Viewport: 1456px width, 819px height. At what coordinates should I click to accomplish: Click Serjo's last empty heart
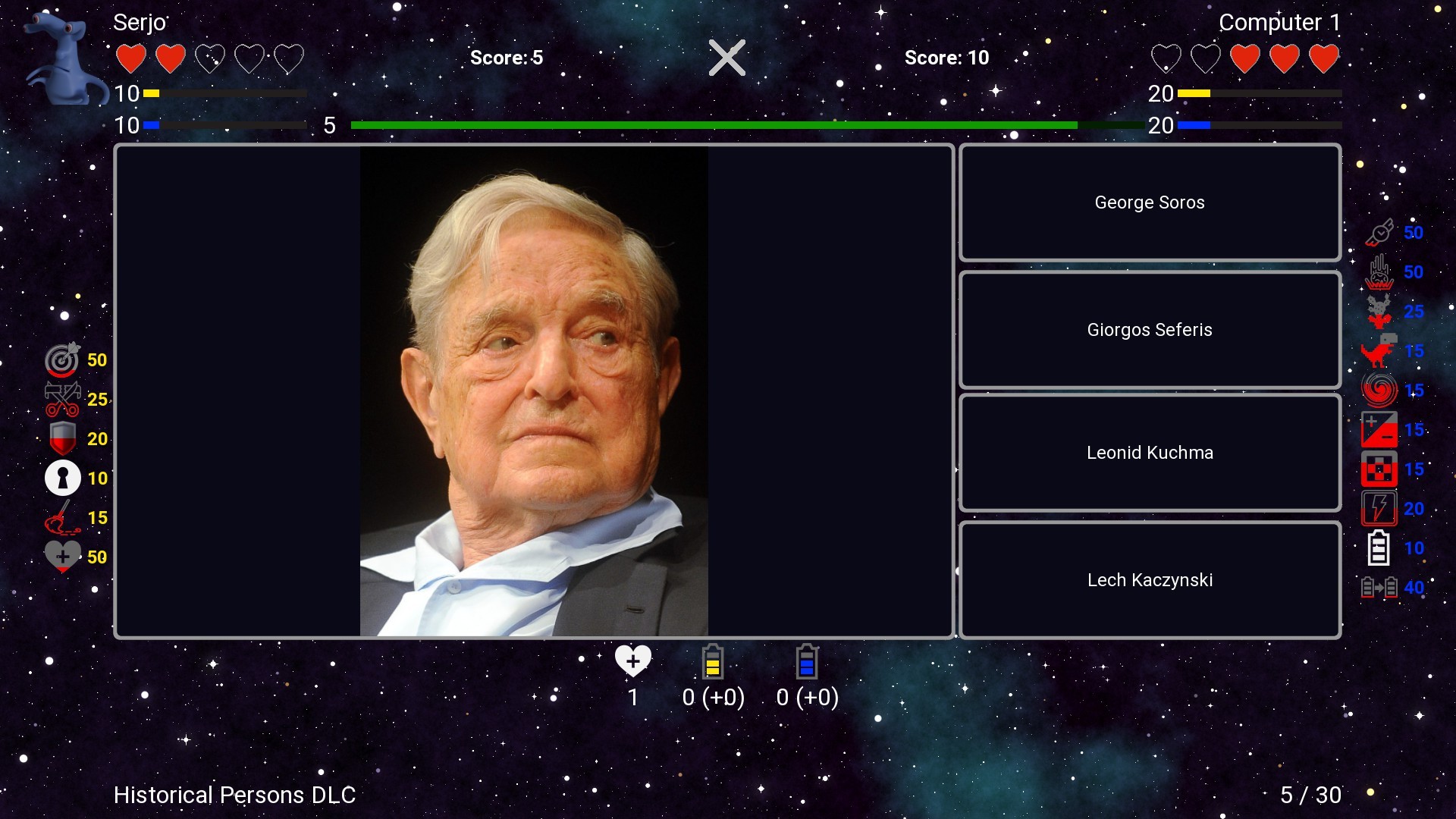(x=289, y=58)
